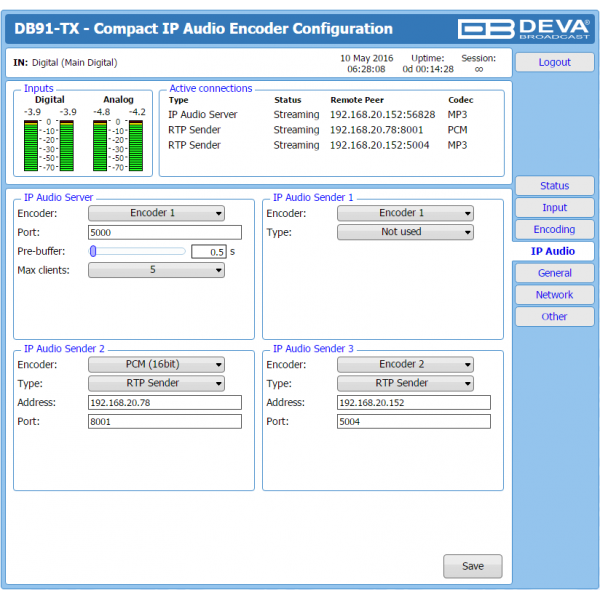Open IP Audio Server Encoder dropdown

click(x=156, y=213)
